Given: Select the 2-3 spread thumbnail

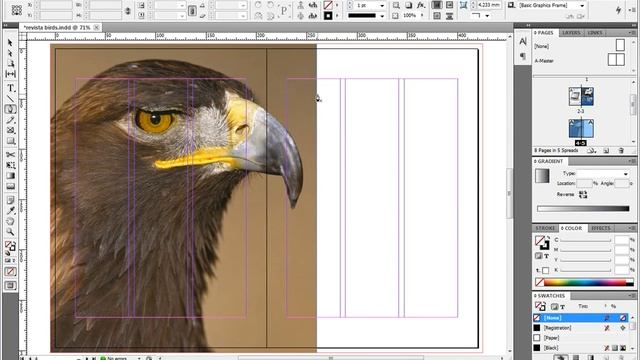Looking at the screenshot, I should point(581,97).
